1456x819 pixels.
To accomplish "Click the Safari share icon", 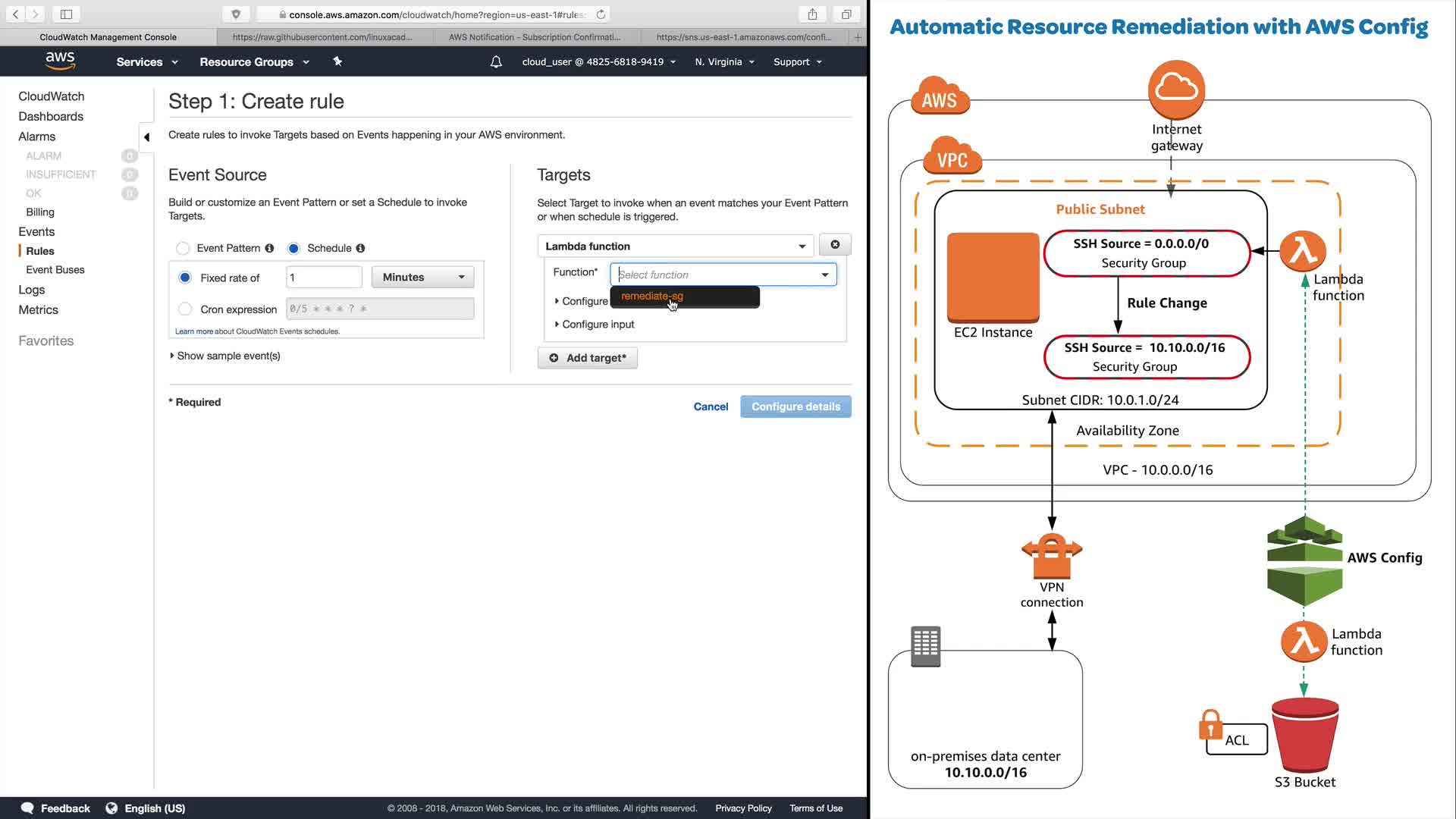I will coord(812,14).
